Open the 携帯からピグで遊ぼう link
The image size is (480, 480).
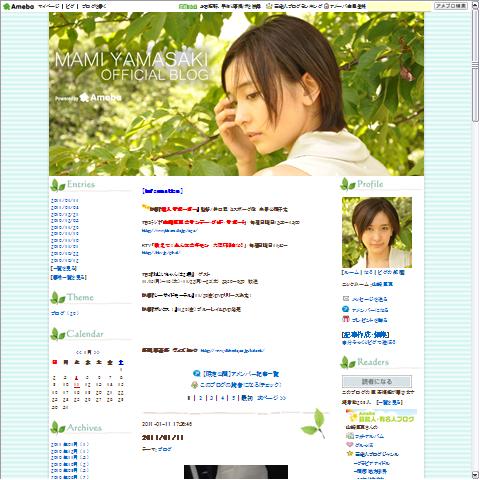[x=368, y=342]
